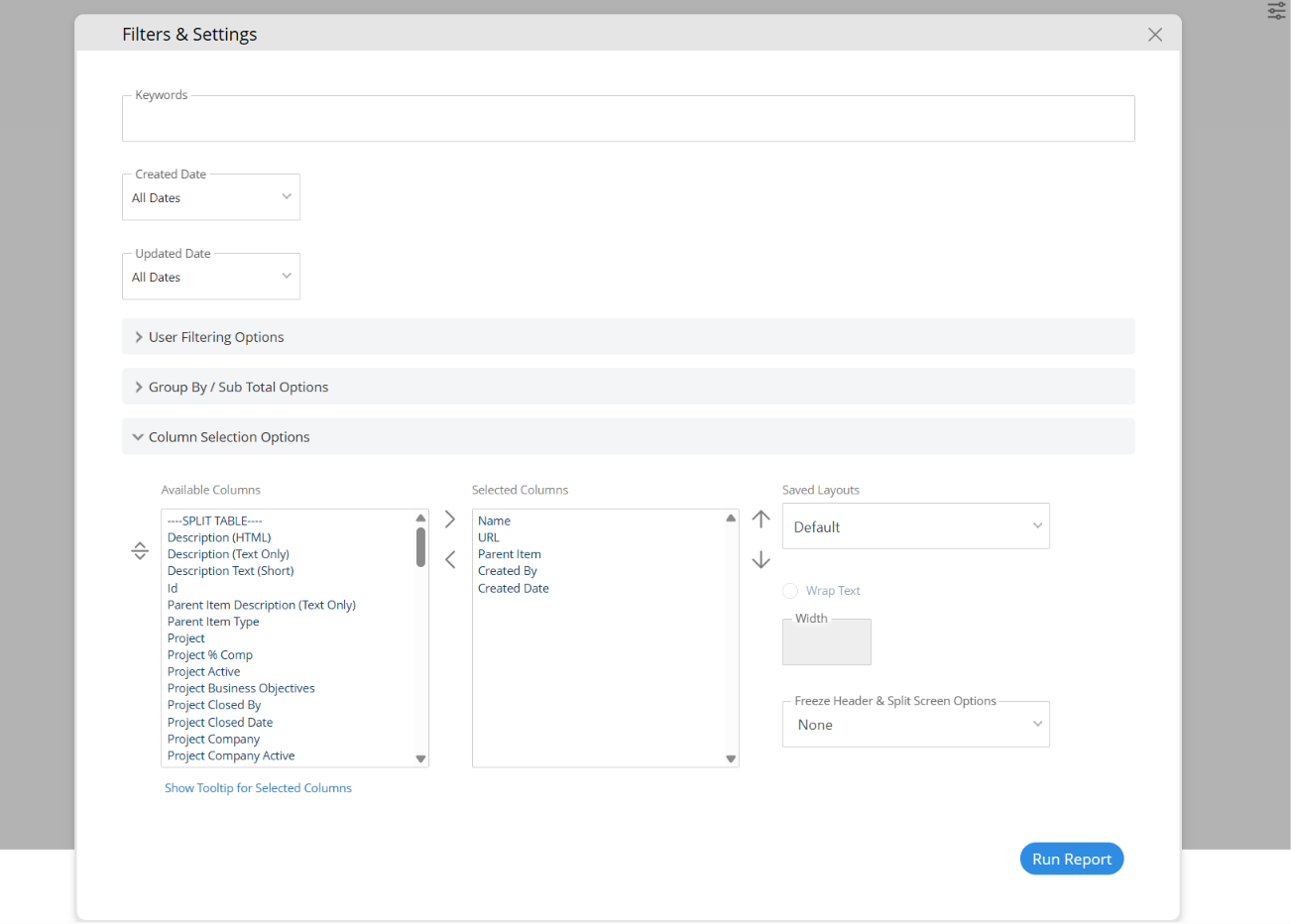
Task: Open the filter settings sliders icon
Action: click(x=1276, y=11)
